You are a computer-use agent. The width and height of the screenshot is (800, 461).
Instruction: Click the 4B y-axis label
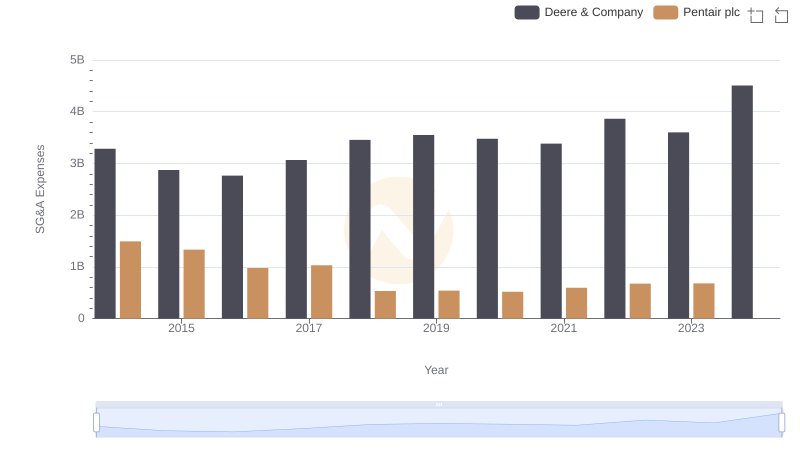tap(77, 111)
